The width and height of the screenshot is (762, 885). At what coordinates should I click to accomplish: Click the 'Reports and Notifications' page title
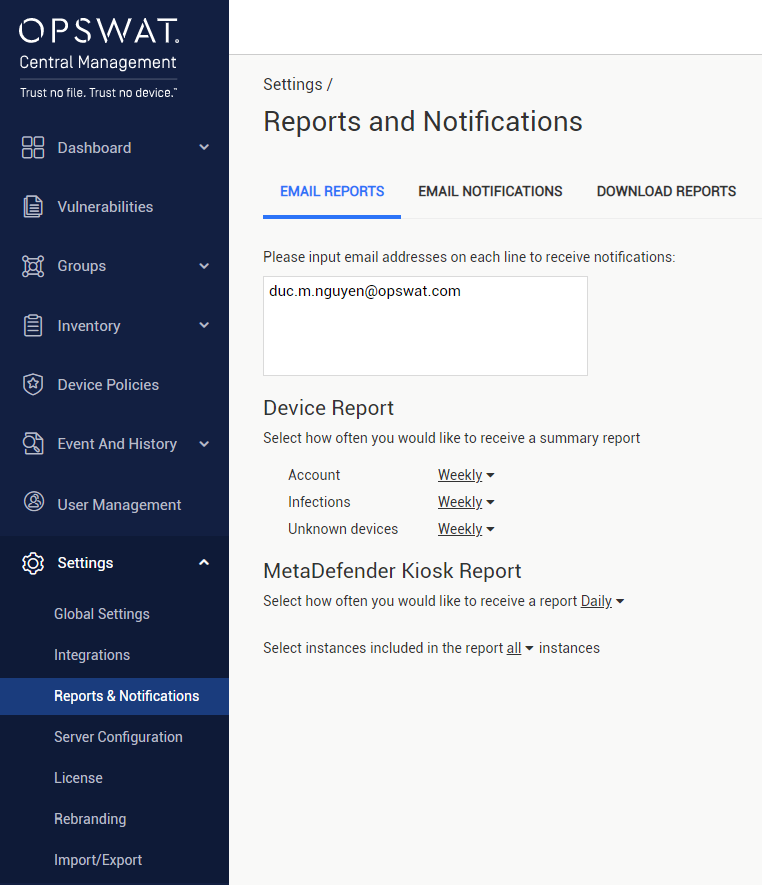(423, 122)
